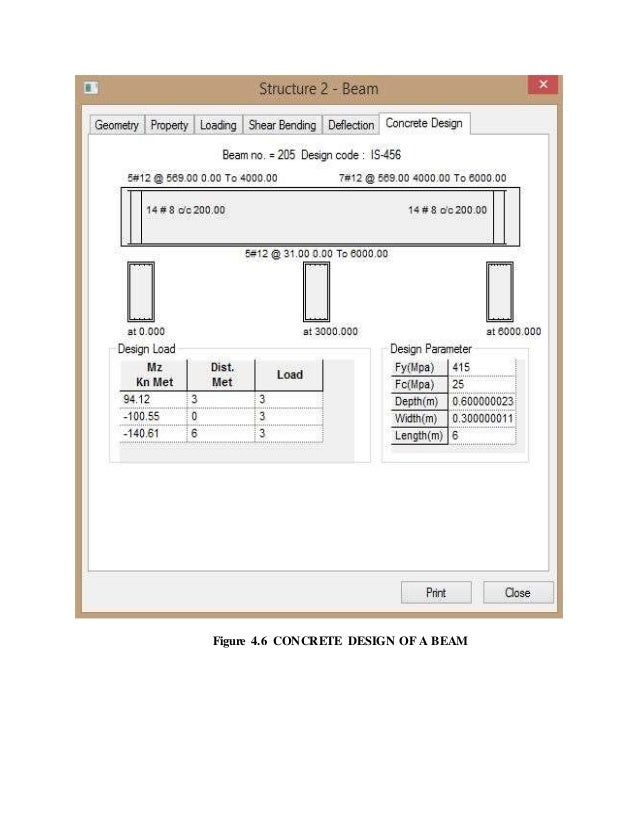Click the Mz value -100.55 cell
The height and width of the screenshot is (826, 638).
(x=153, y=416)
